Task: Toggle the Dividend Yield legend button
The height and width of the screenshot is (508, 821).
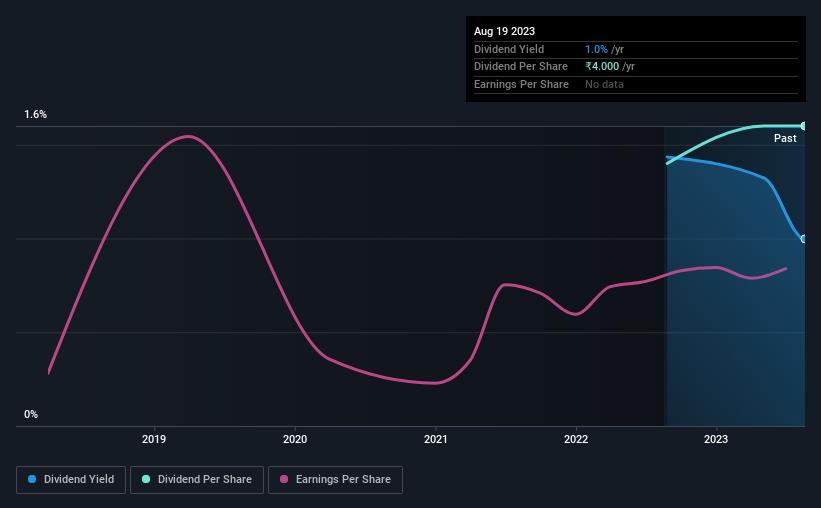Action: [x=71, y=480]
